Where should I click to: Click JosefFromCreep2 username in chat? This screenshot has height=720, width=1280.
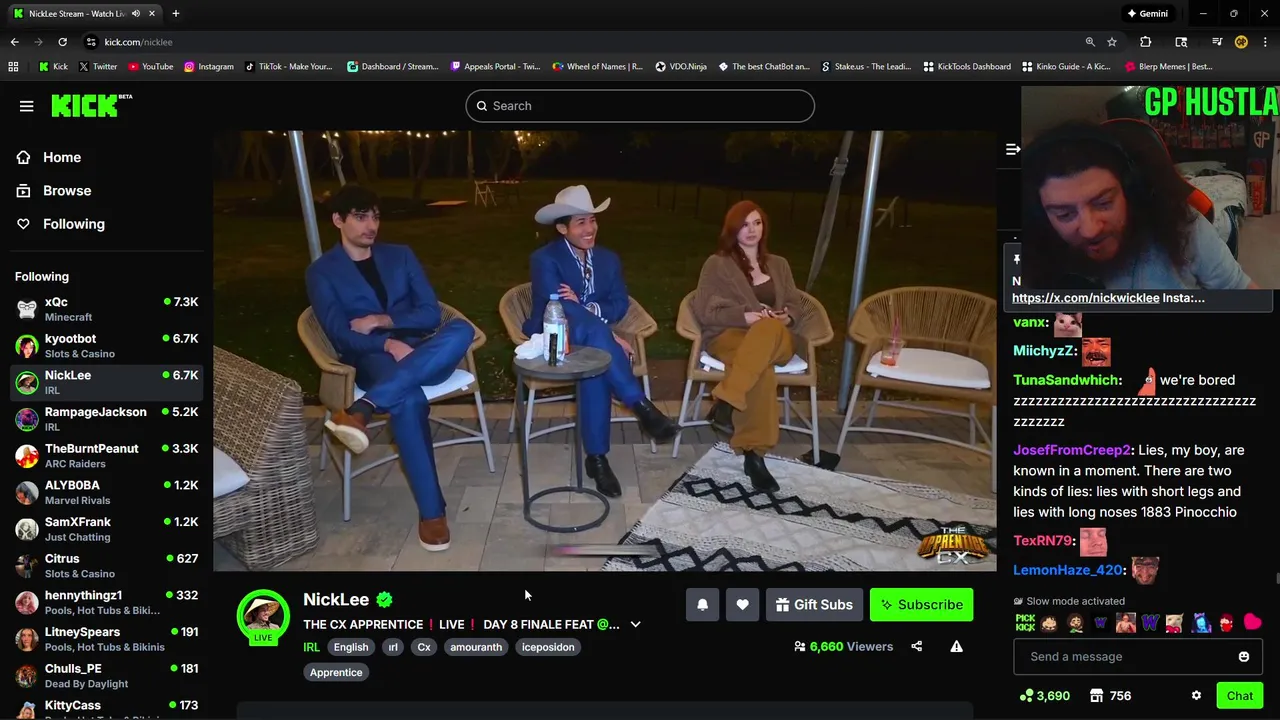(1072, 450)
